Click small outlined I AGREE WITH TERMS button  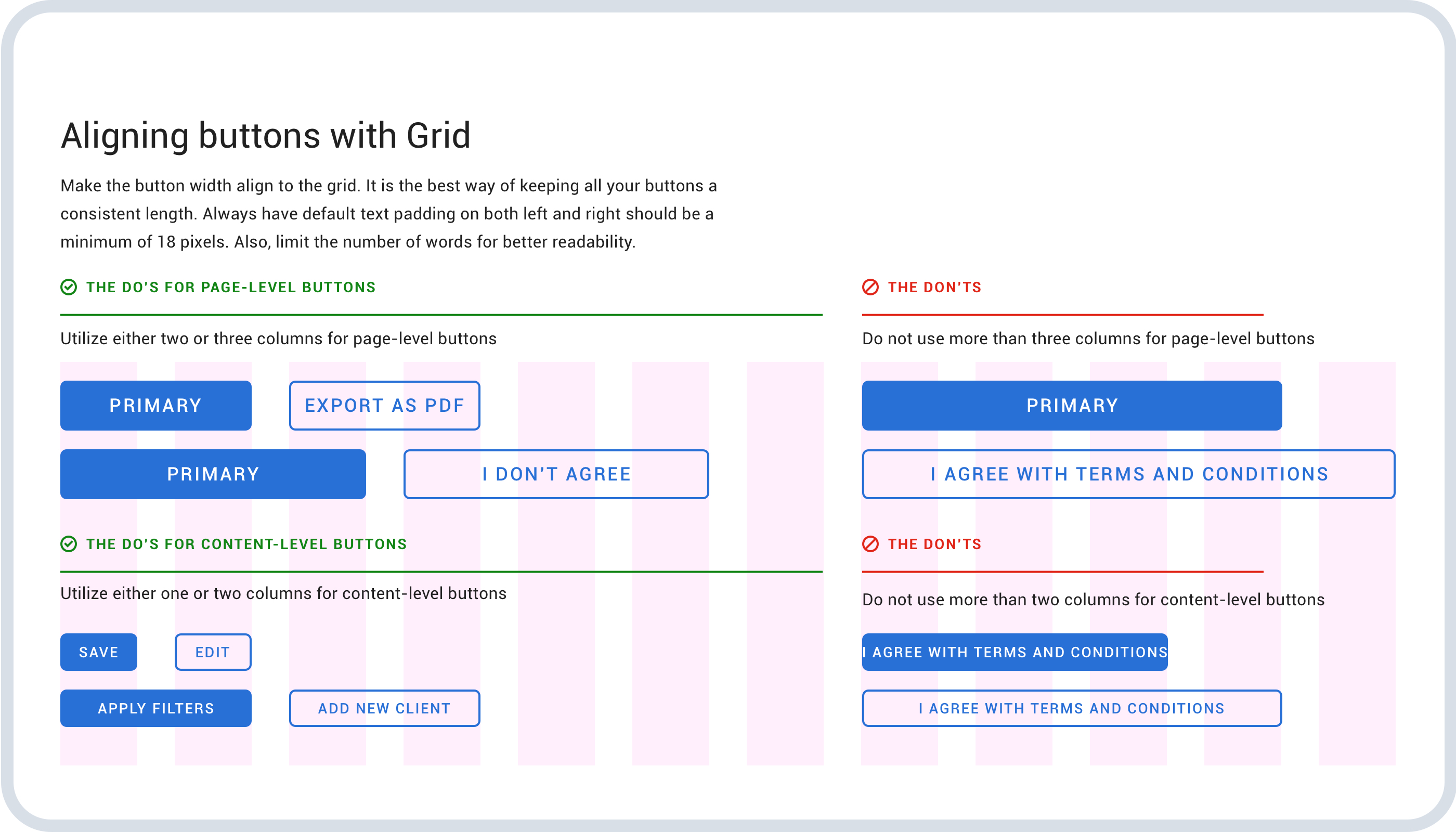coord(1072,709)
